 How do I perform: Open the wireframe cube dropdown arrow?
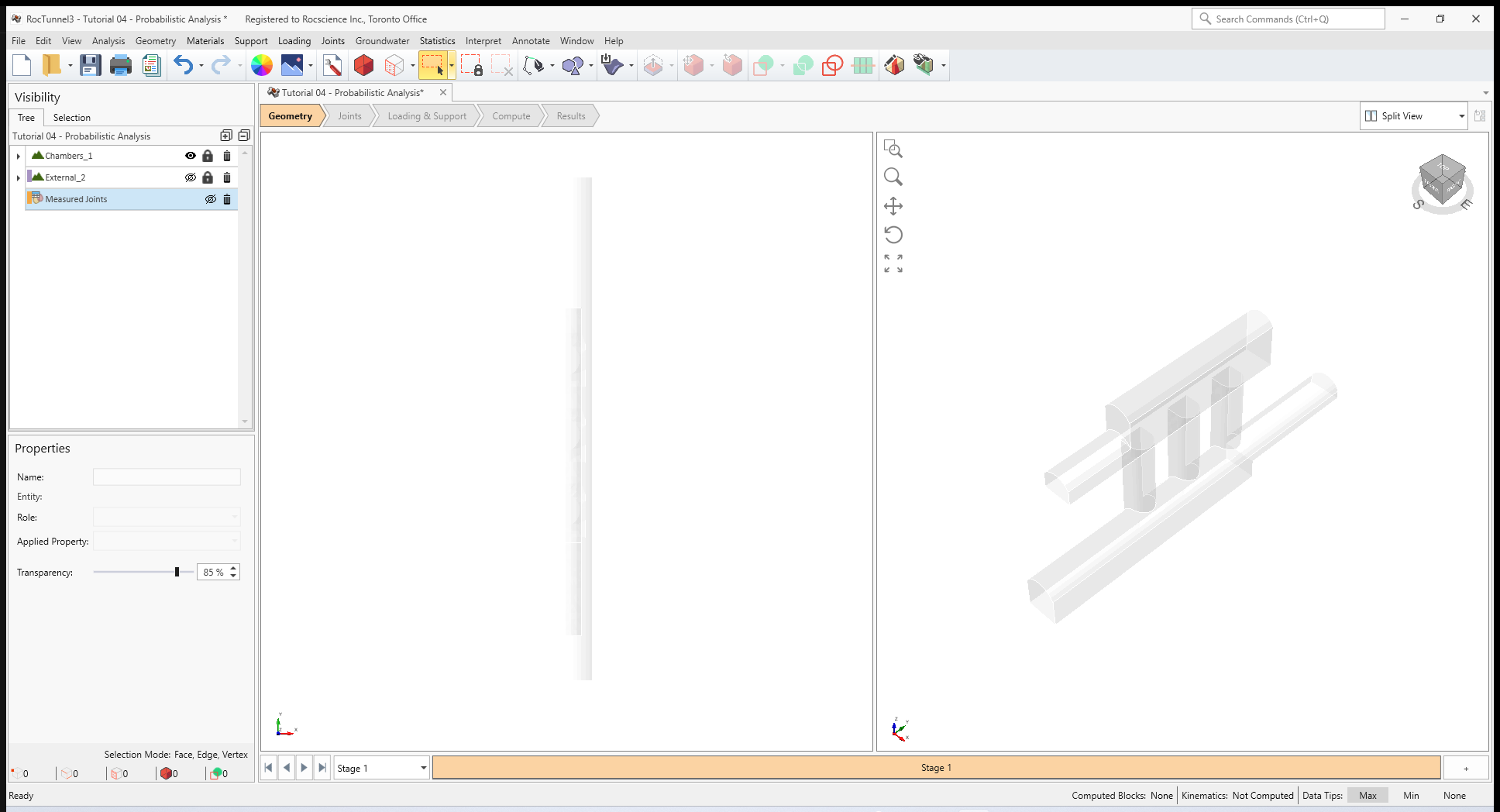click(412, 66)
